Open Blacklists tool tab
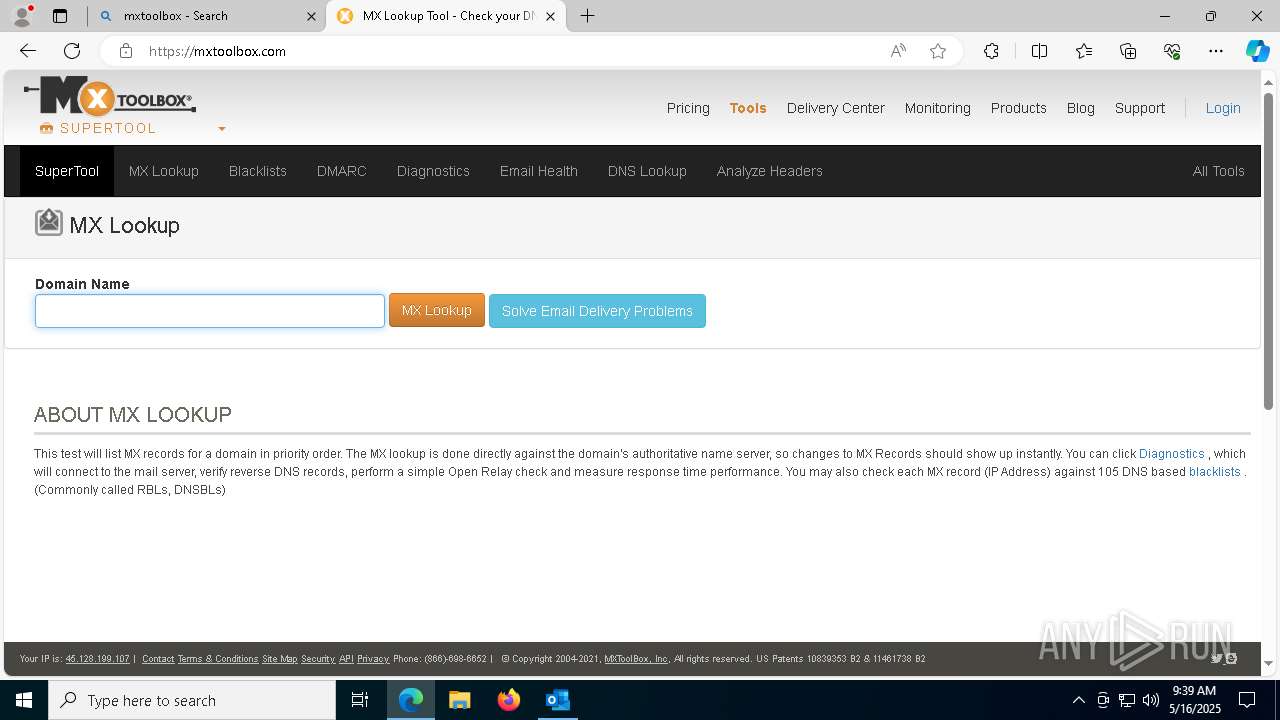 [258, 171]
